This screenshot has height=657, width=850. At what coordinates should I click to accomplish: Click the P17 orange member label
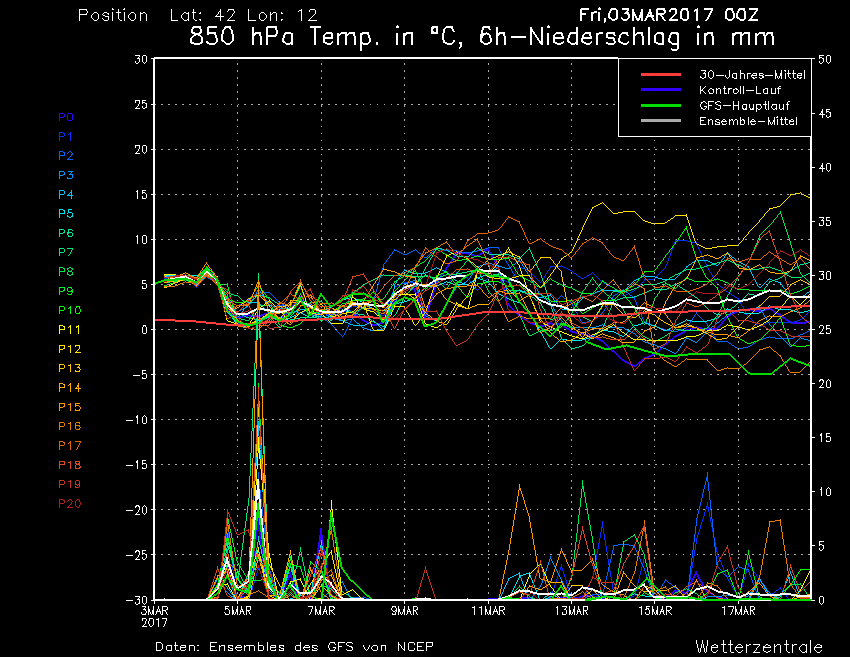tap(70, 446)
